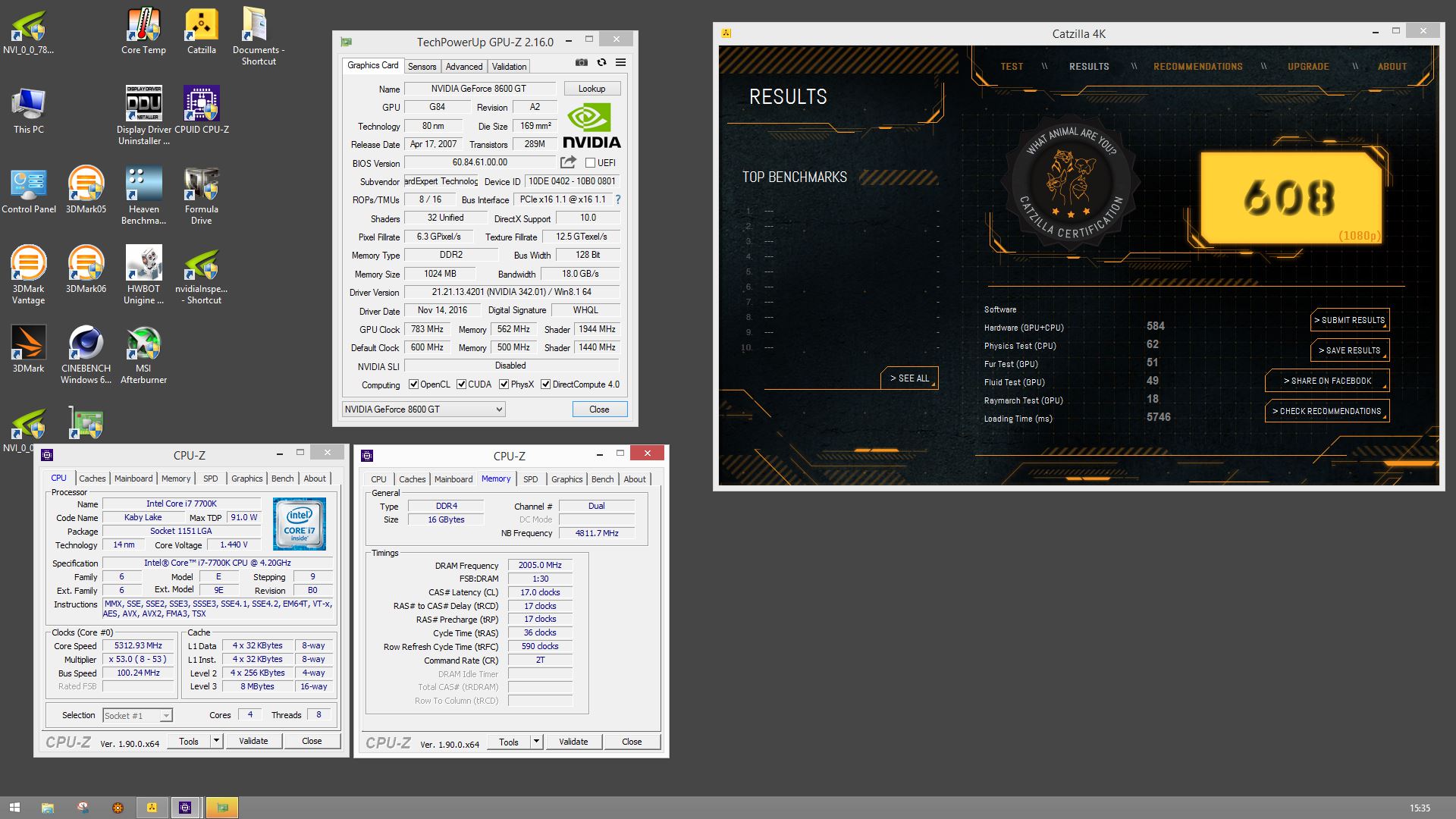Screen dimensions: 1456x819
Task: Open HWBOT Unigine desktop icon
Action: tap(143, 275)
